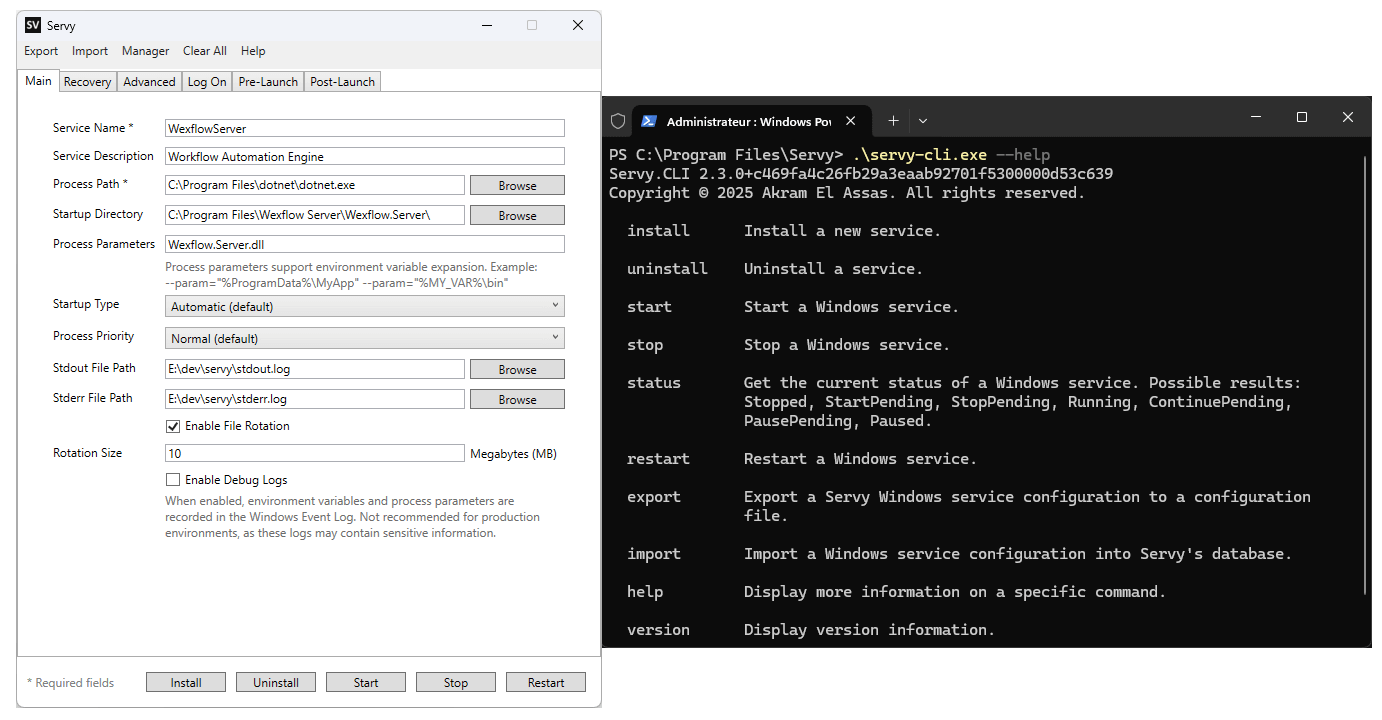Viewport: 1382px width, 720px height.
Task: Close the Administrateur PowerShell tab
Action: (x=851, y=120)
